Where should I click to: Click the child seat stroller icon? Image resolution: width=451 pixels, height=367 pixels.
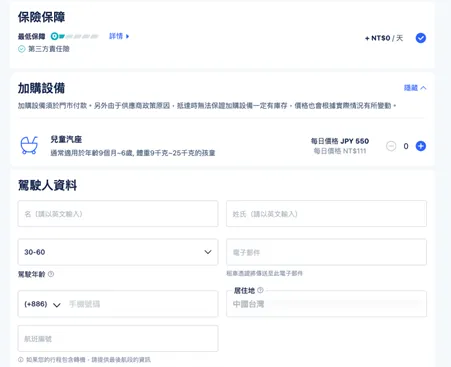point(29,145)
